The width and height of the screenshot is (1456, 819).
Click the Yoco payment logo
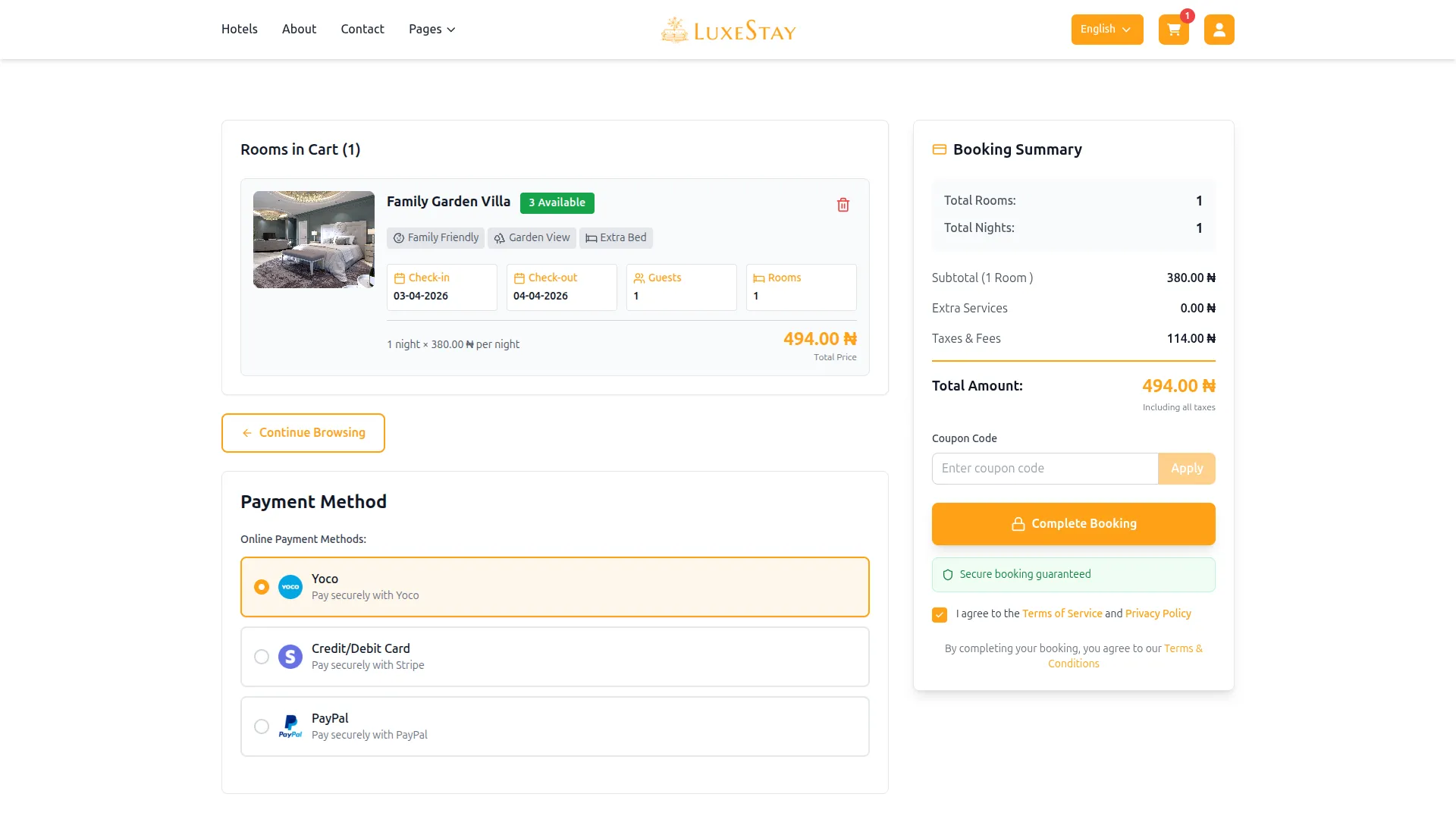(x=290, y=587)
